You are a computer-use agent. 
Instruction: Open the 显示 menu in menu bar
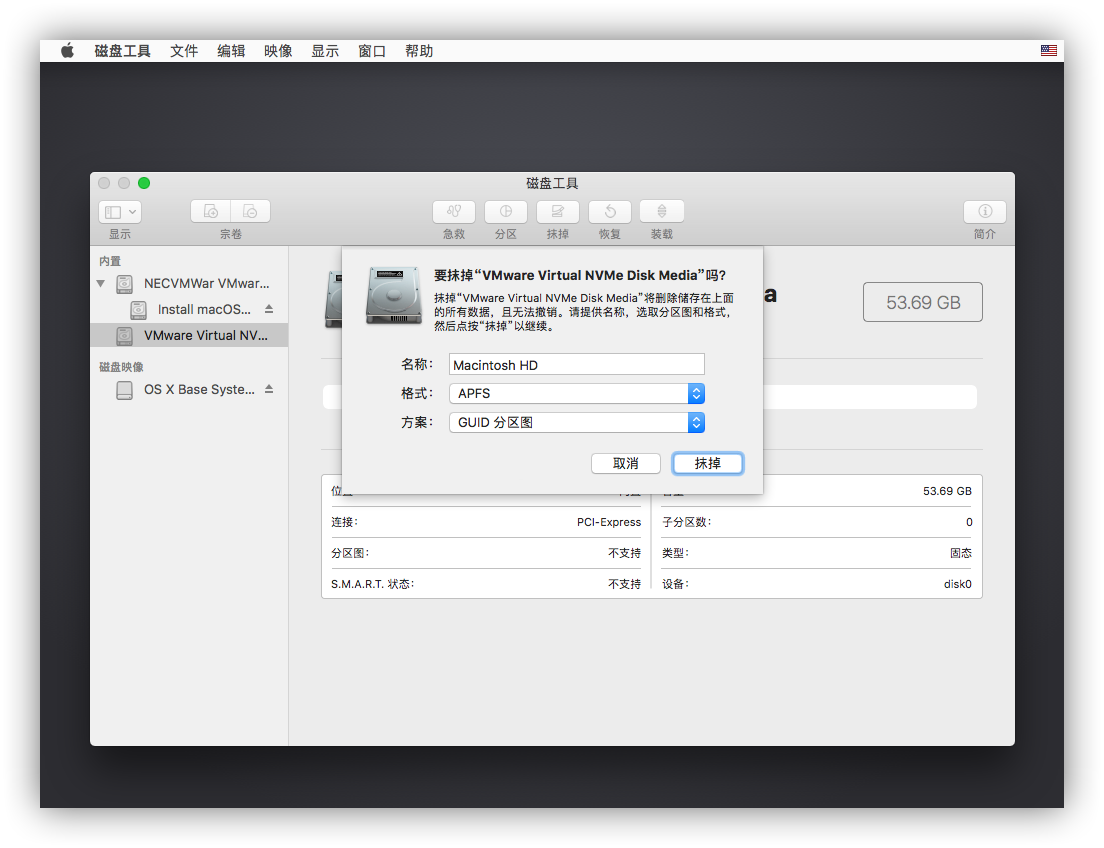click(x=325, y=51)
